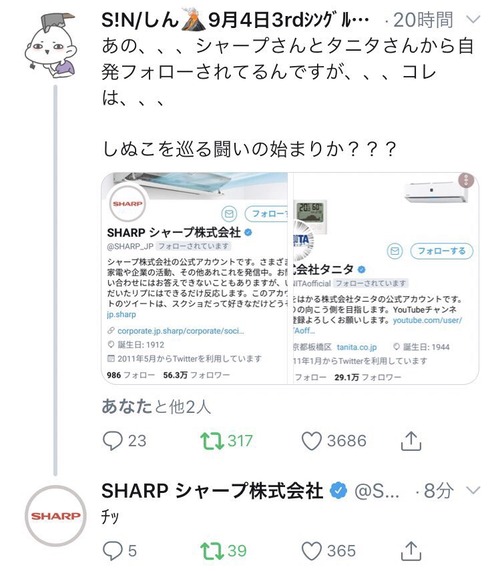Share SHARP's reply tweet
500x571 pixels.
pos(411,551)
